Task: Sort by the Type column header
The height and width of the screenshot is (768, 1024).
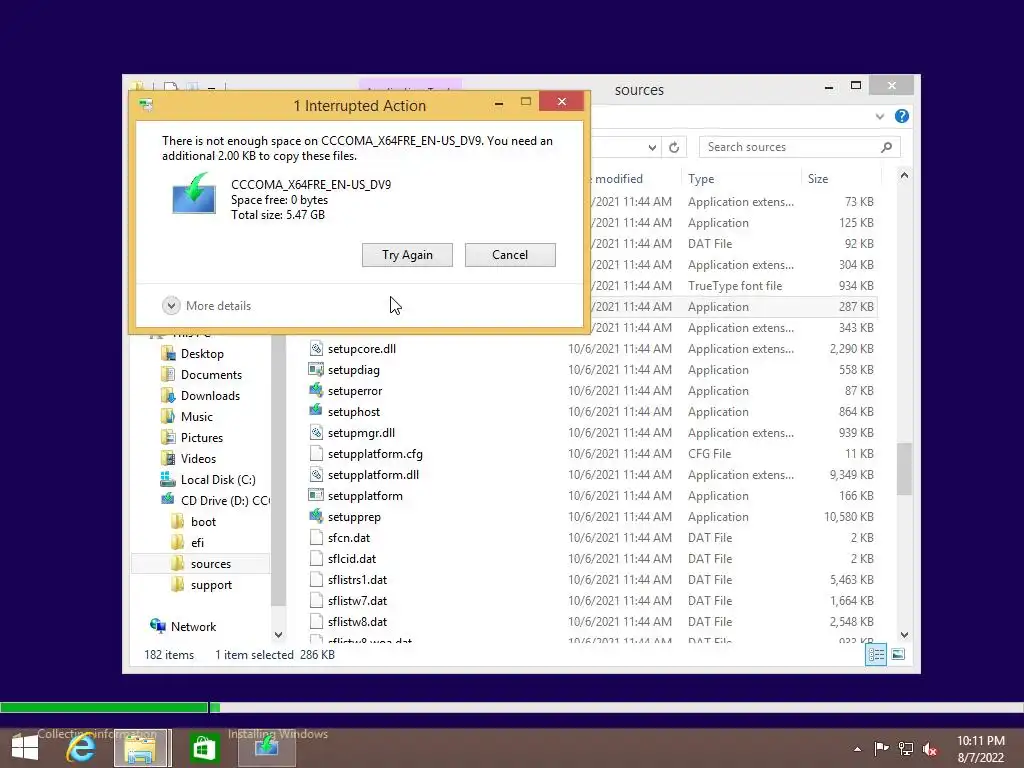Action: pos(701,179)
